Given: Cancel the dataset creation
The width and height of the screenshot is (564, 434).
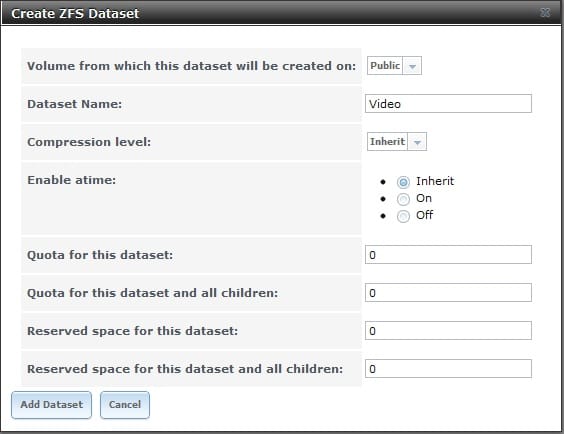Looking at the screenshot, I should (x=125, y=405).
